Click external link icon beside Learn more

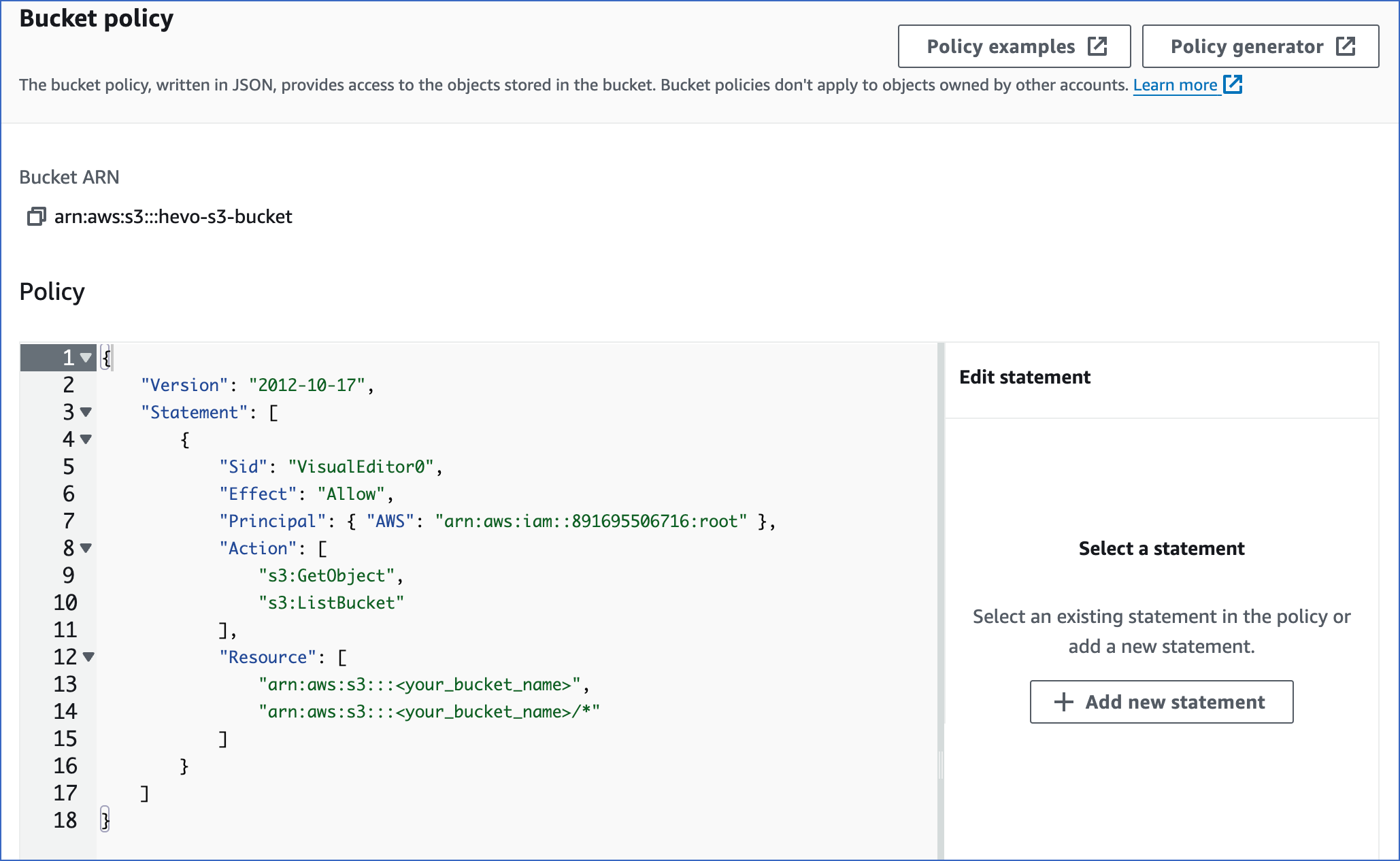pyautogui.click(x=1233, y=85)
